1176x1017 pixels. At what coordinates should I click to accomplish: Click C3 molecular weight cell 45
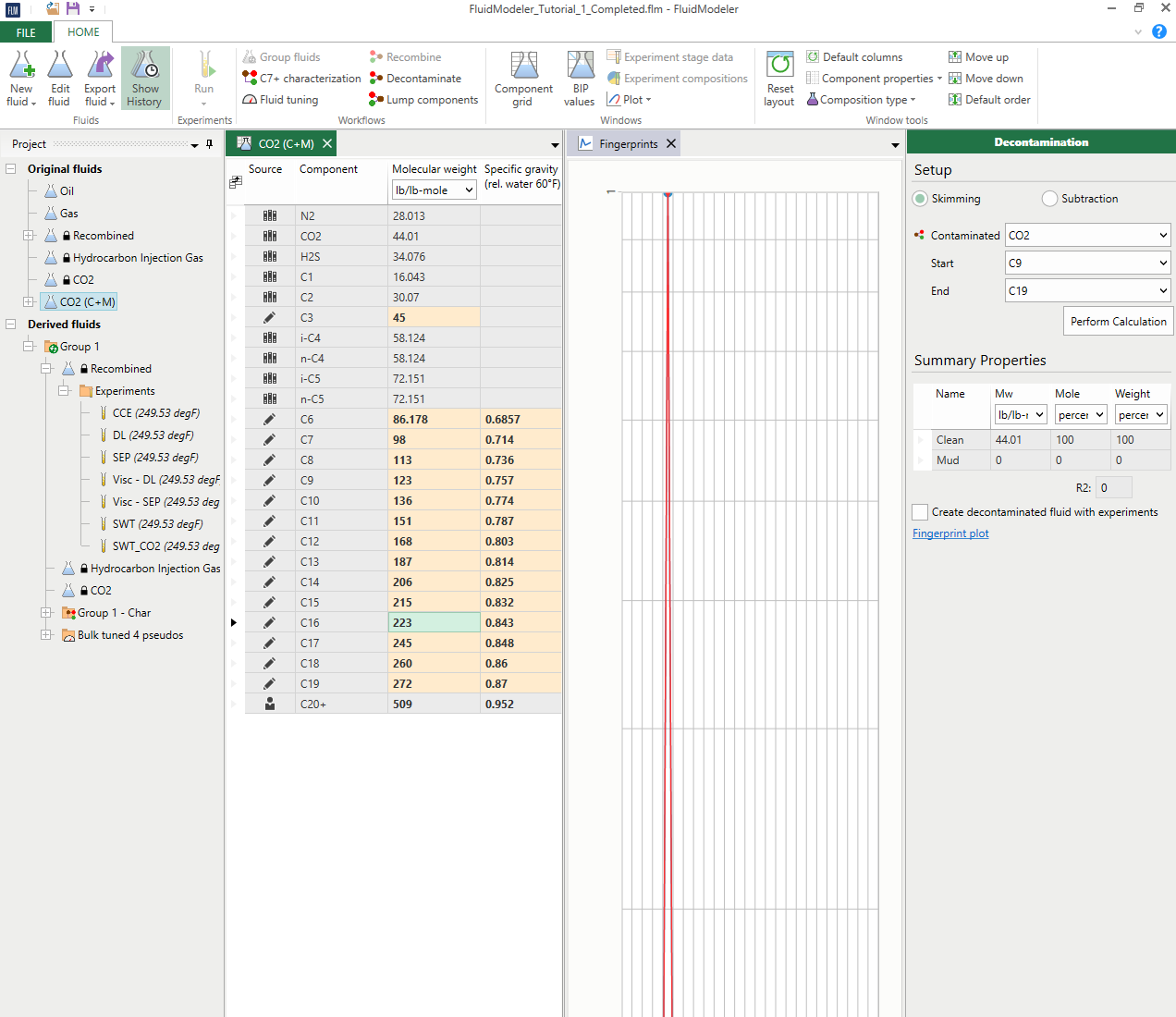tap(435, 318)
